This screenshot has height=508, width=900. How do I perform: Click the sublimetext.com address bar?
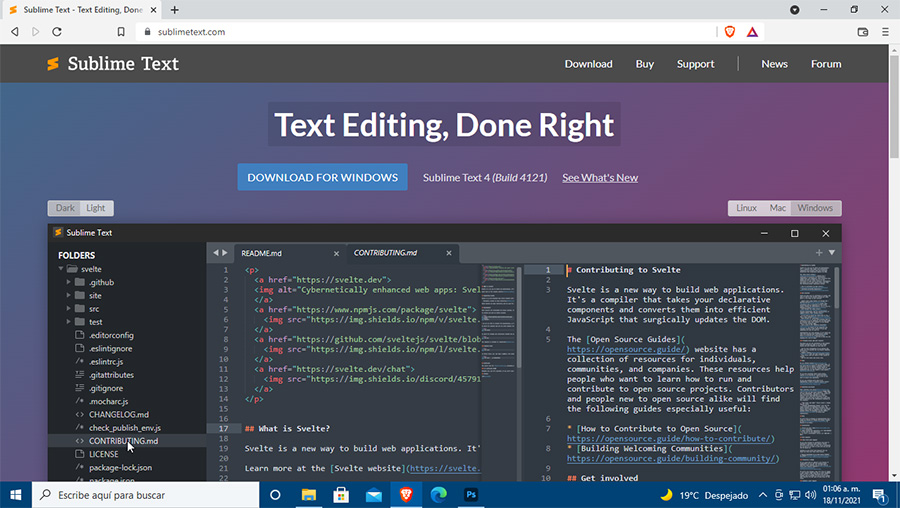(425, 32)
